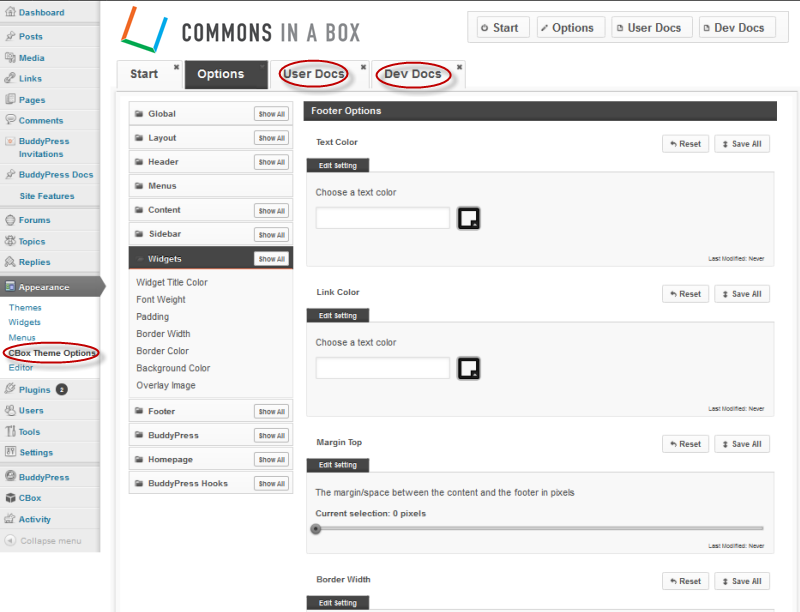The height and width of the screenshot is (612, 800).
Task: Show all Widgets options
Action: click(x=271, y=259)
